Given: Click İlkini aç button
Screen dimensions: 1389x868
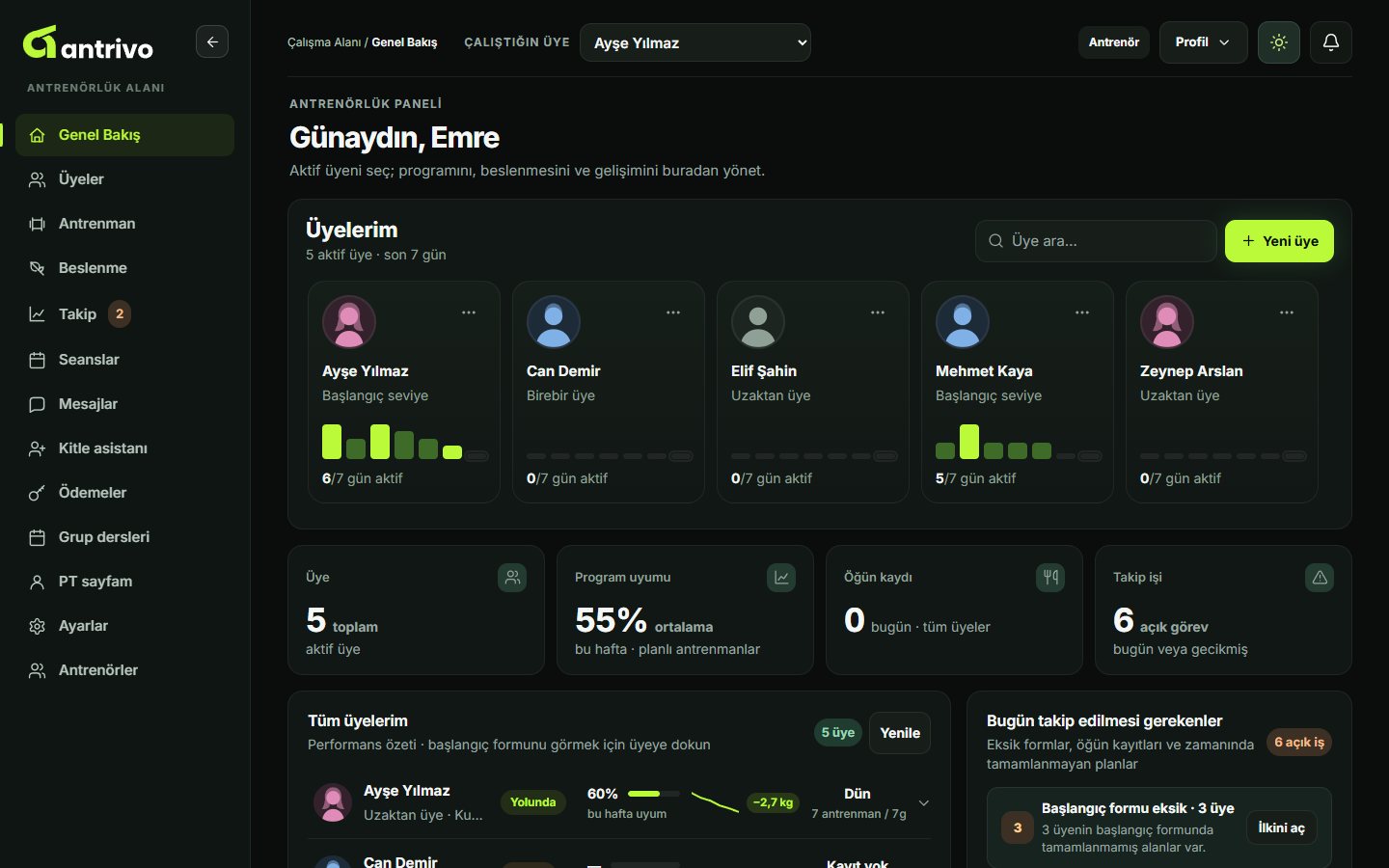Looking at the screenshot, I should (1282, 827).
